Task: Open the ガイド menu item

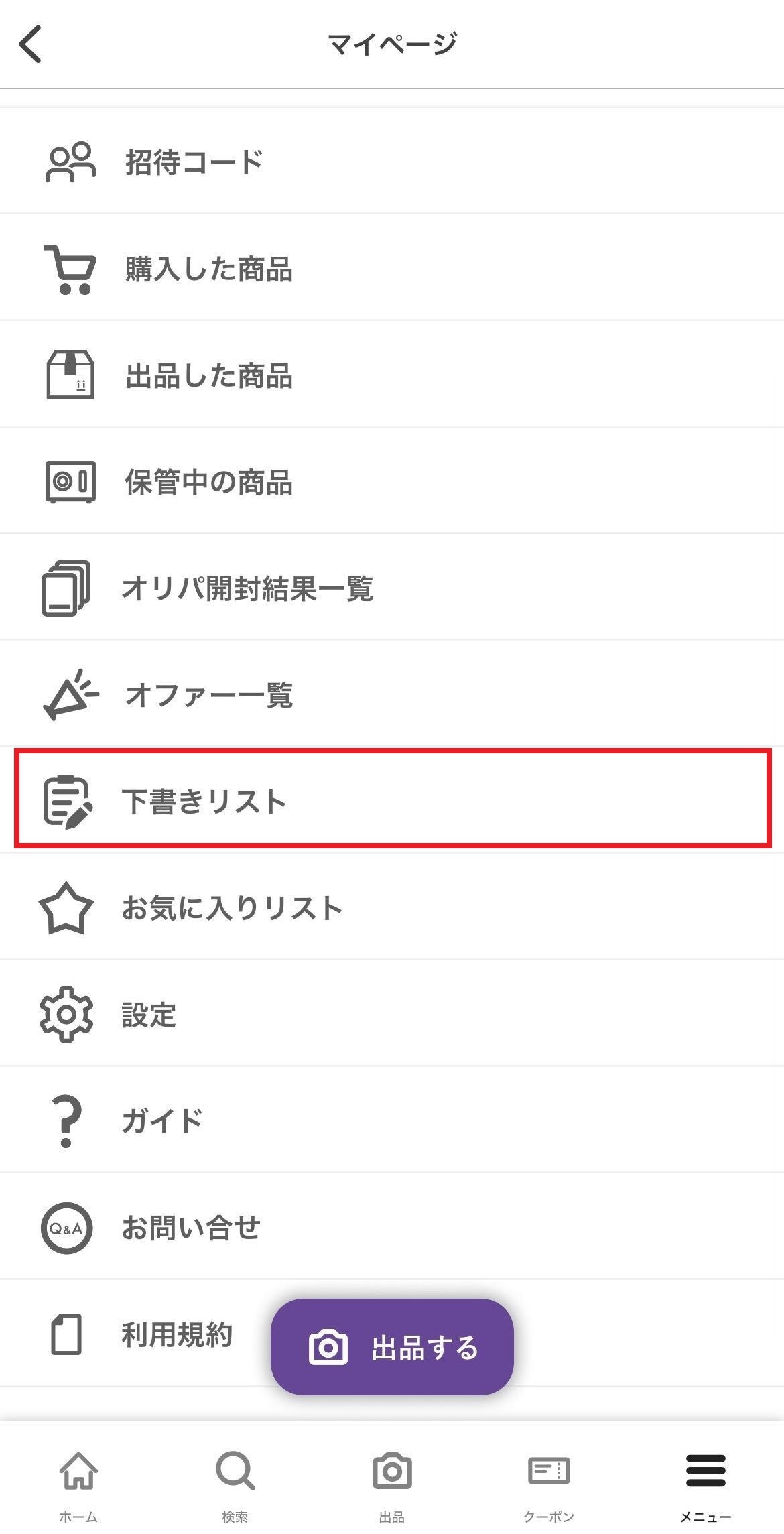Action: click(162, 1121)
